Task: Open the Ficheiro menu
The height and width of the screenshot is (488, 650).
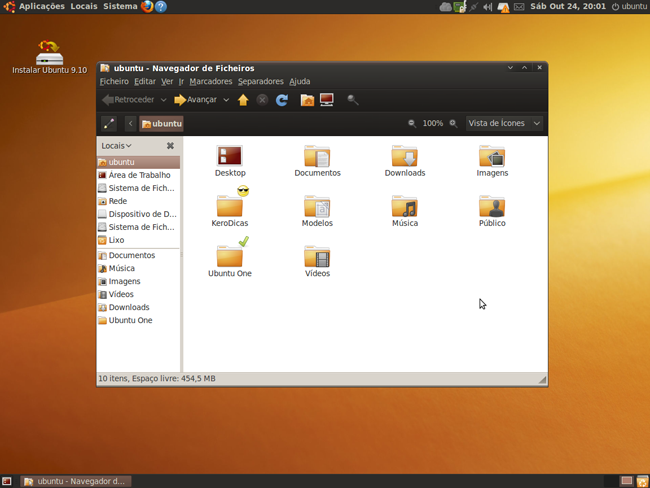Action: pyautogui.click(x=114, y=82)
